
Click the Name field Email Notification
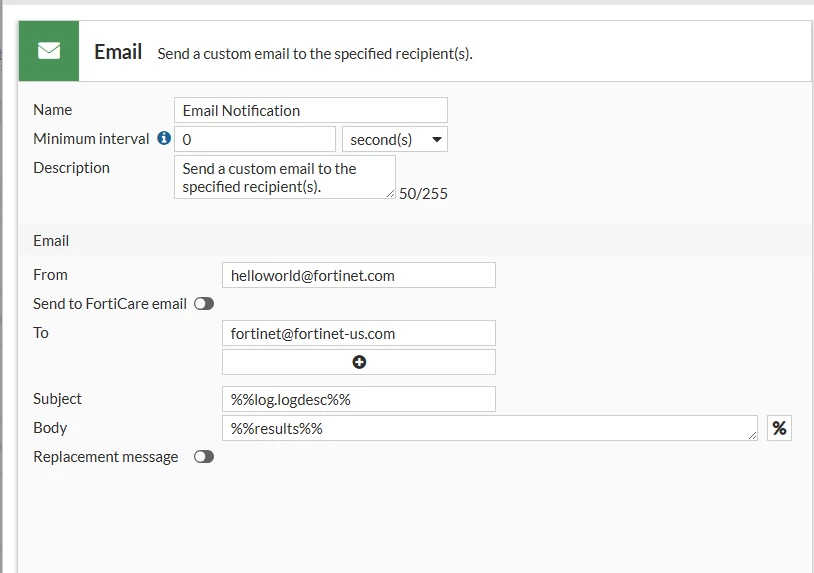311,110
